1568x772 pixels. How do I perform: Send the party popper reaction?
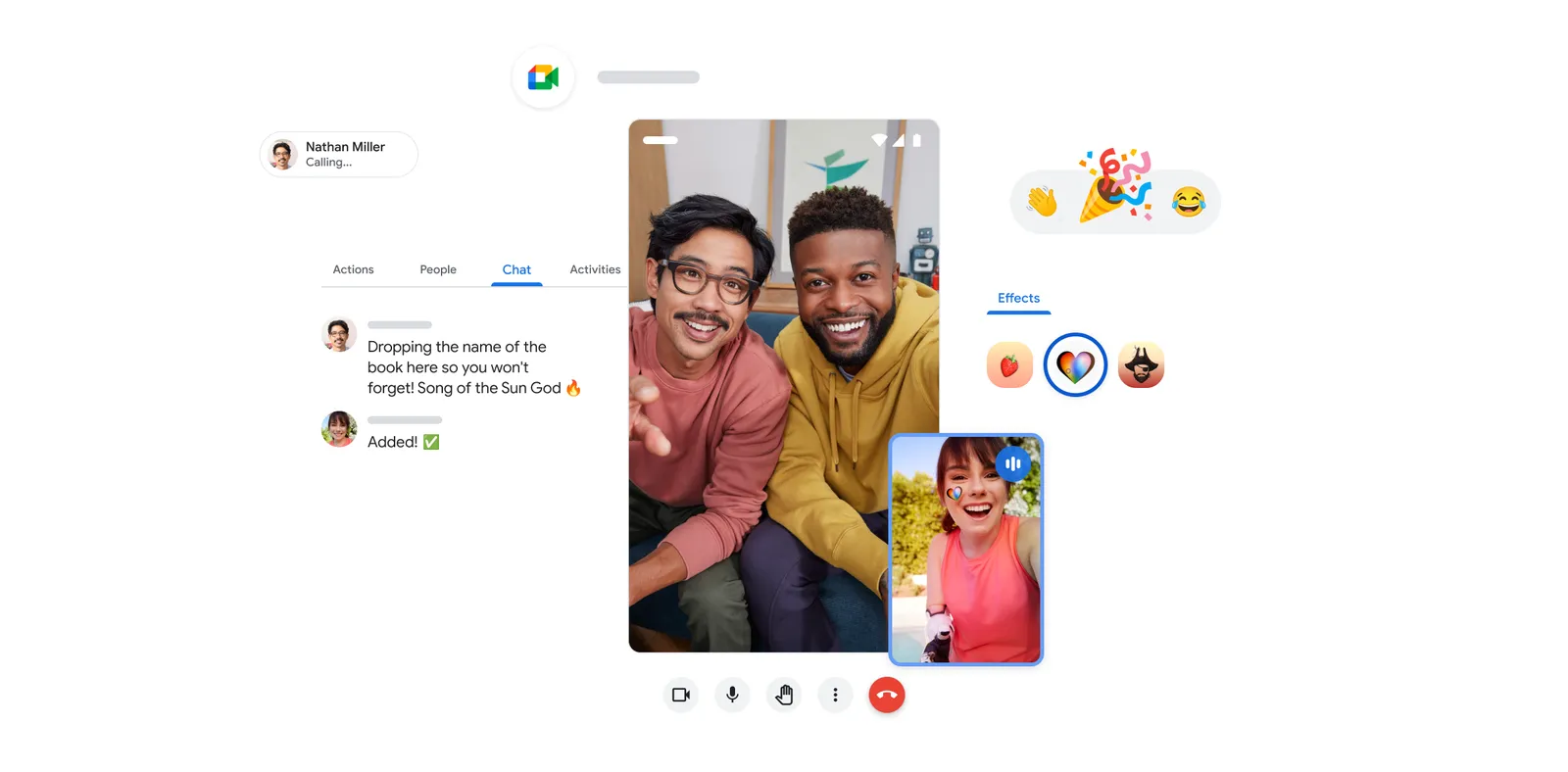(x=1114, y=186)
